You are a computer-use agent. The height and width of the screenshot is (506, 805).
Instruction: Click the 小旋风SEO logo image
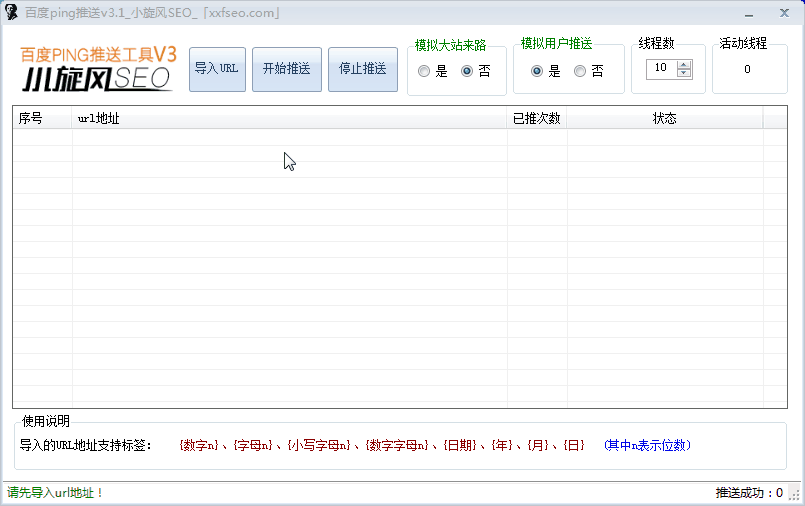point(98,69)
